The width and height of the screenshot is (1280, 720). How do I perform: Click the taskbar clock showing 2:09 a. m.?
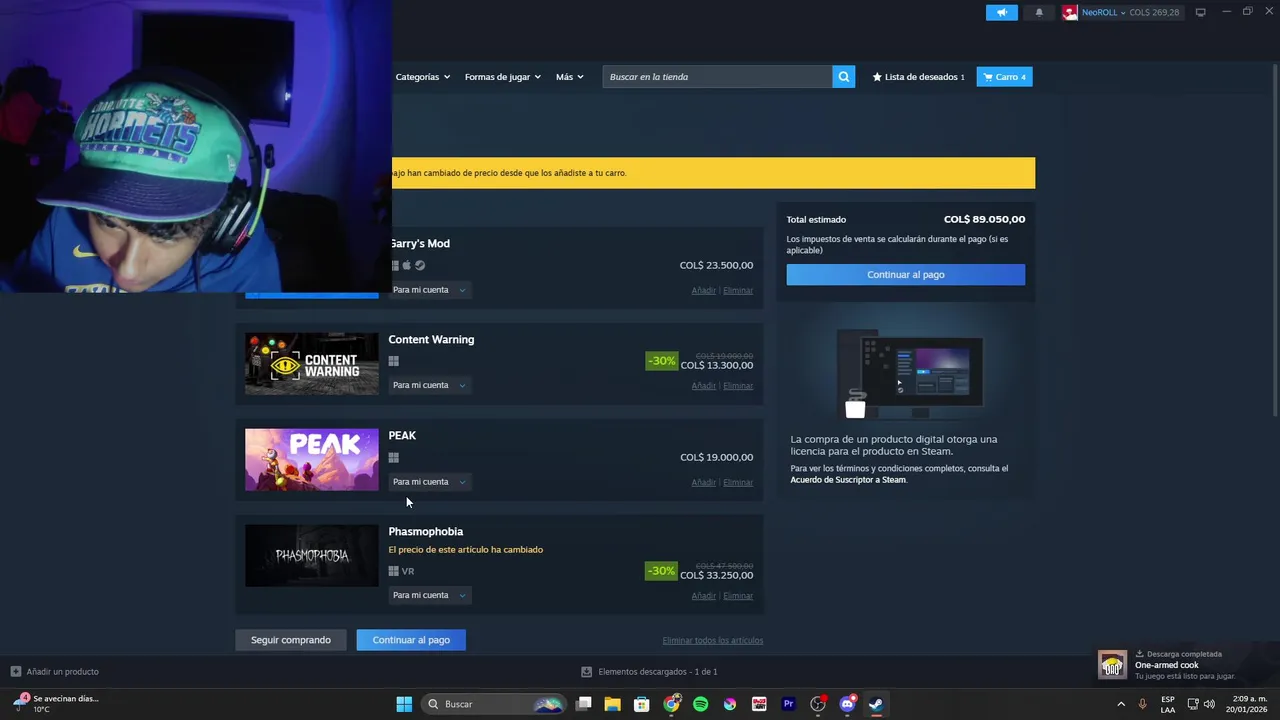coord(1247,704)
